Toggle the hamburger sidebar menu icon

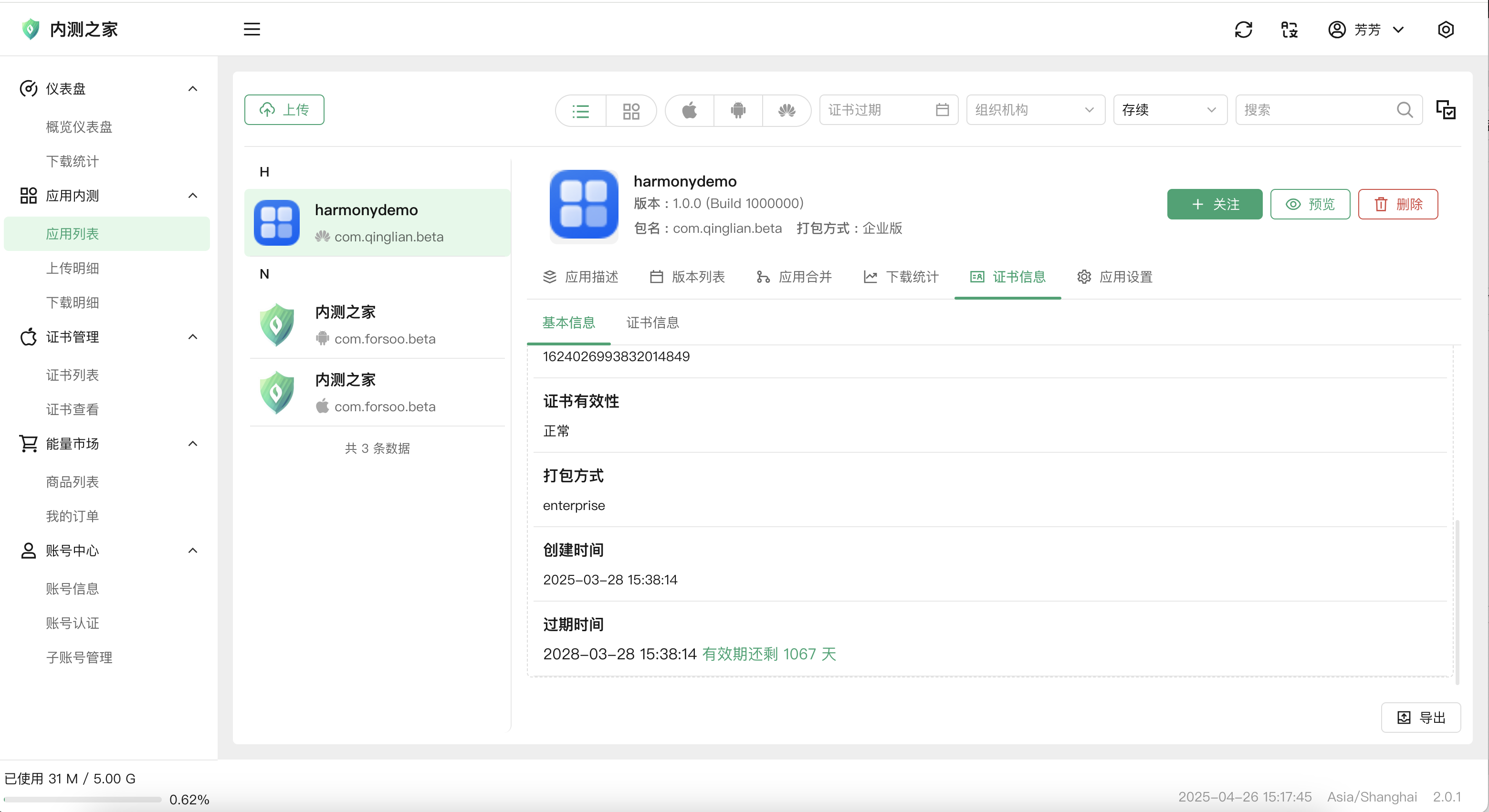[252, 30]
